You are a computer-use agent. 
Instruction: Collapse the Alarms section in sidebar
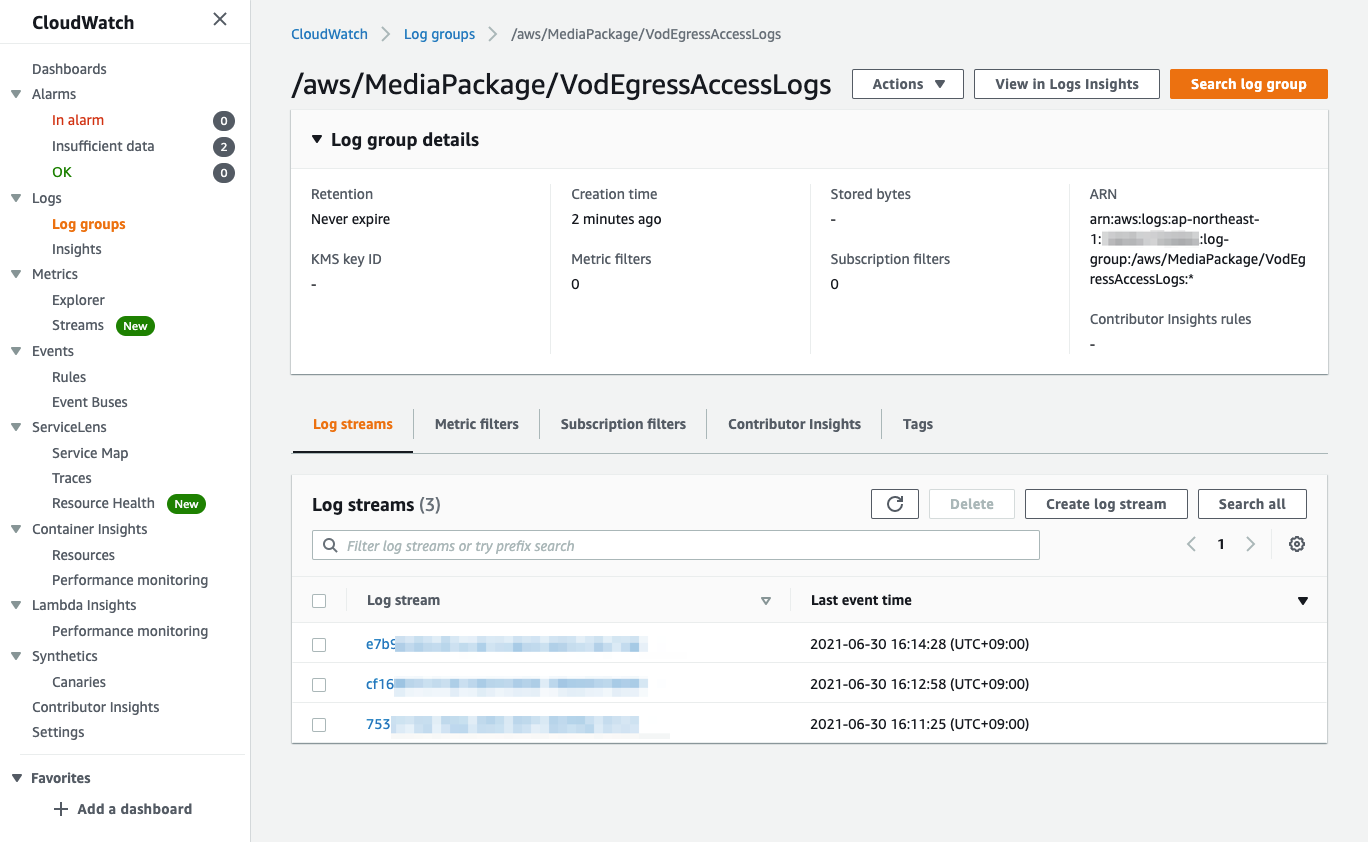click(16, 94)
